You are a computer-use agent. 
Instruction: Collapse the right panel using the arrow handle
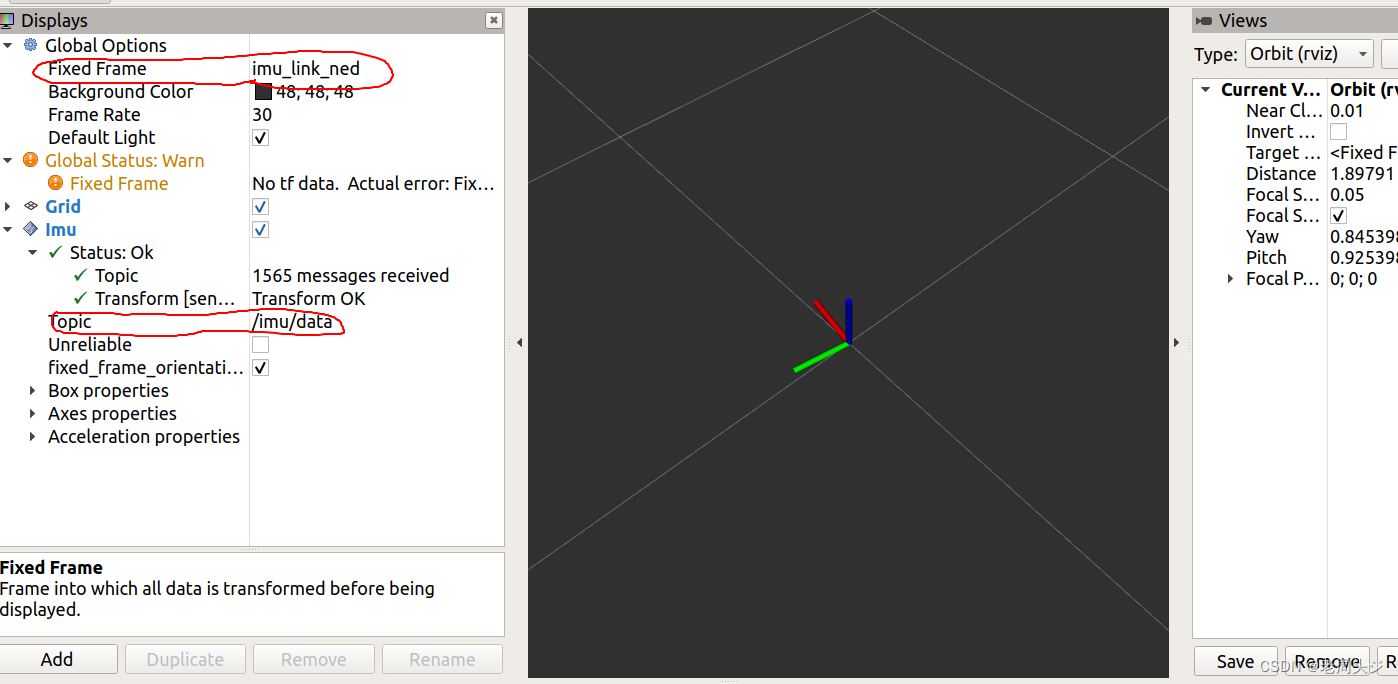pos(1177,342)
